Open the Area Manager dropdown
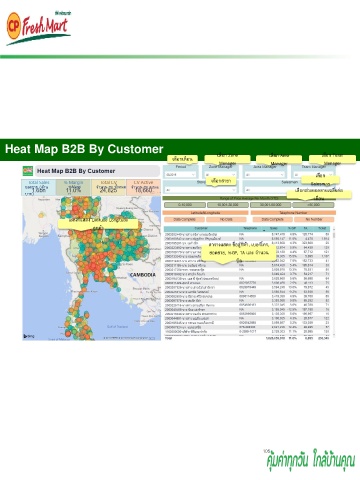360x480 pixels. tap(265, 175)
